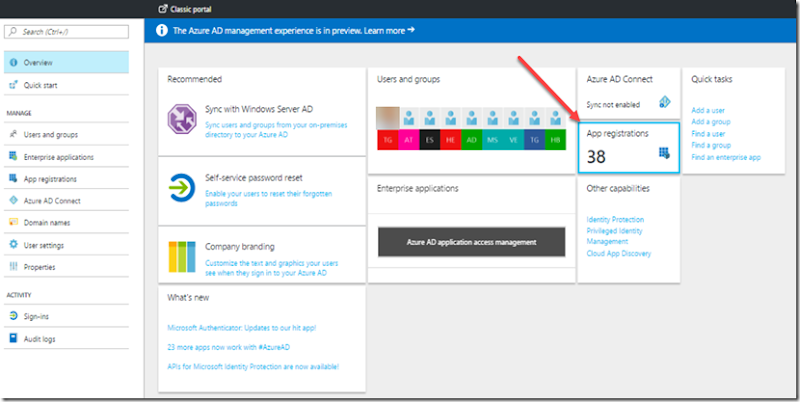Image resolution: width=800 pixels, height=402 pixels.
Task: Open User settings in the sidebar
Action: [66, 245]
